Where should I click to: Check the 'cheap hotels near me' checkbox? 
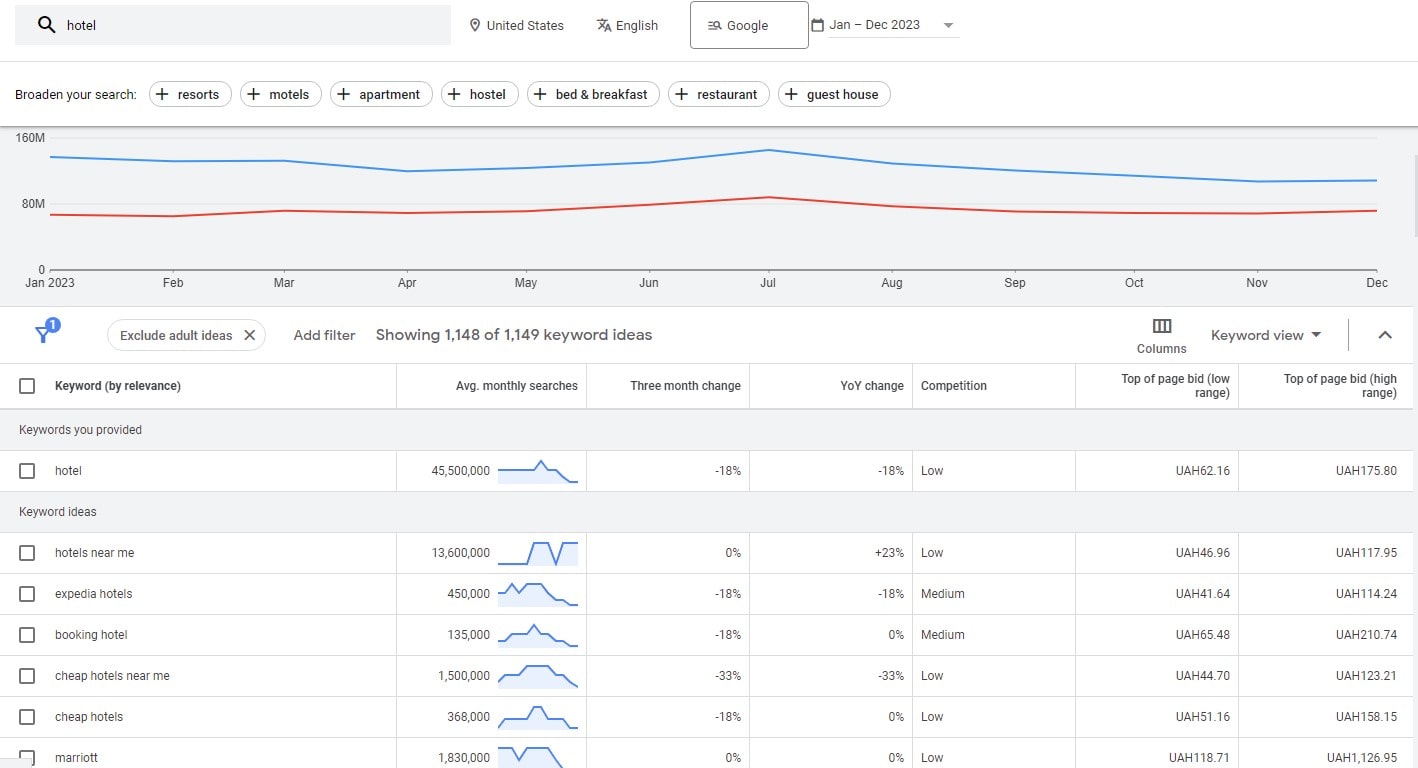click(27, 676)
